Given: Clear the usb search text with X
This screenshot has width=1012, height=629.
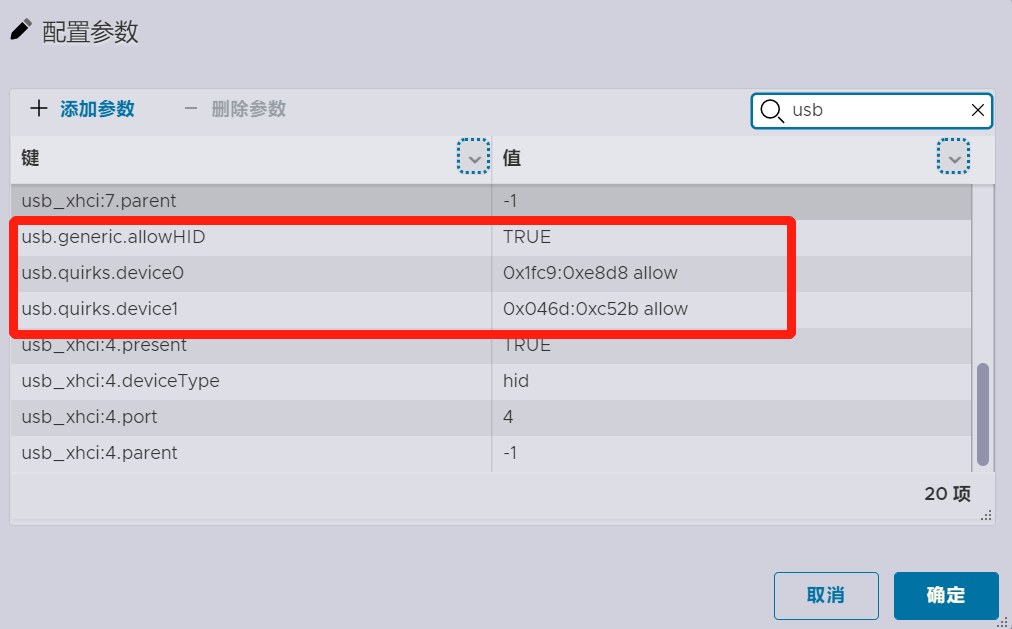Looking at the screenshot, I should click(x=977, y=110).
